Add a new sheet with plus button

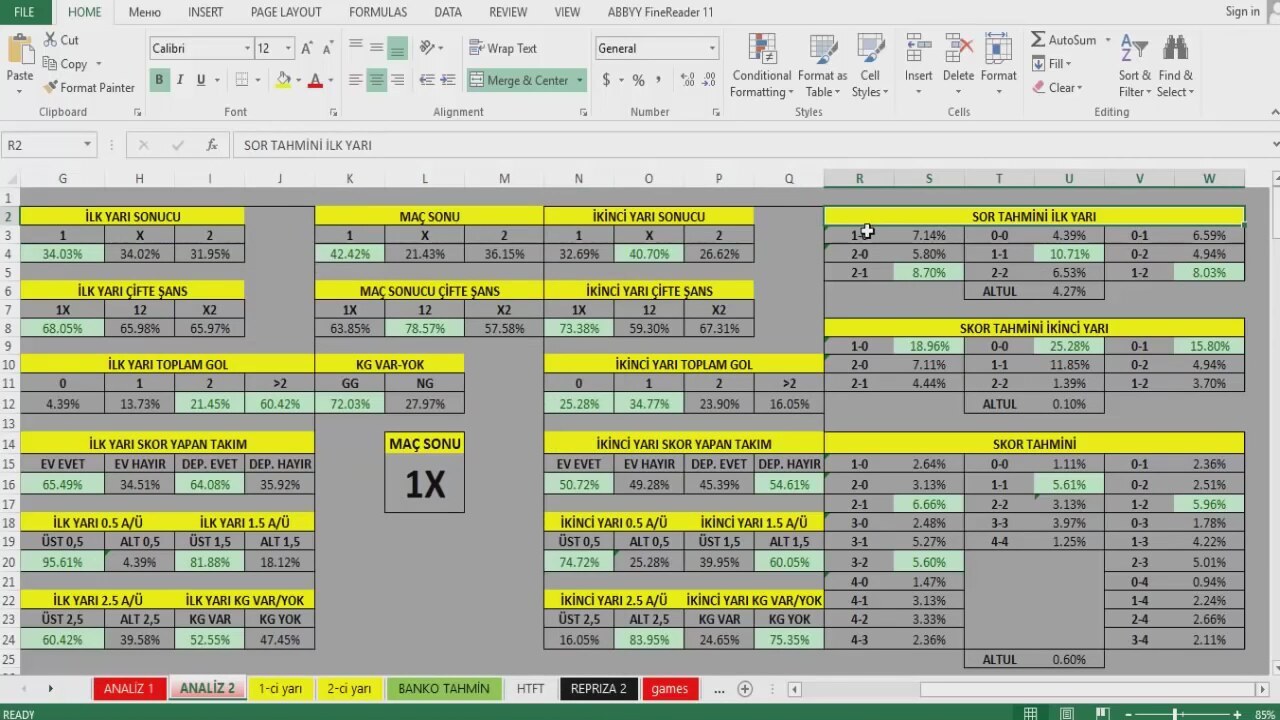(744, 689)
